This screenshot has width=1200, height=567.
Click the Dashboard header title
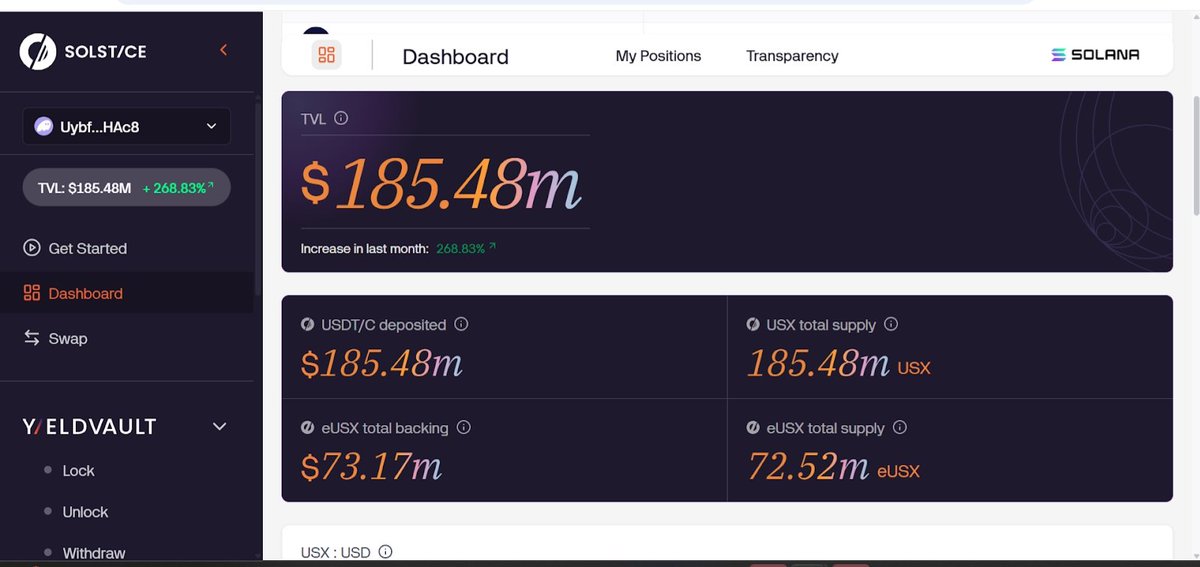tap(455, 57)
